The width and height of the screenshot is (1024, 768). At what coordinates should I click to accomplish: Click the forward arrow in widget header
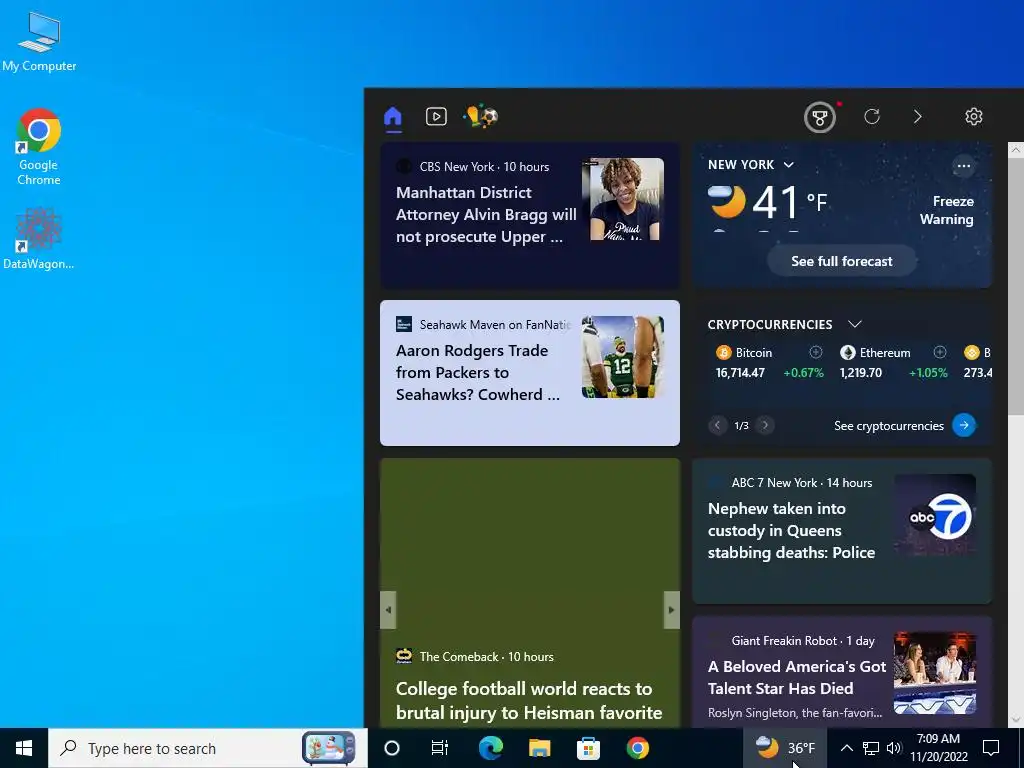918,117
